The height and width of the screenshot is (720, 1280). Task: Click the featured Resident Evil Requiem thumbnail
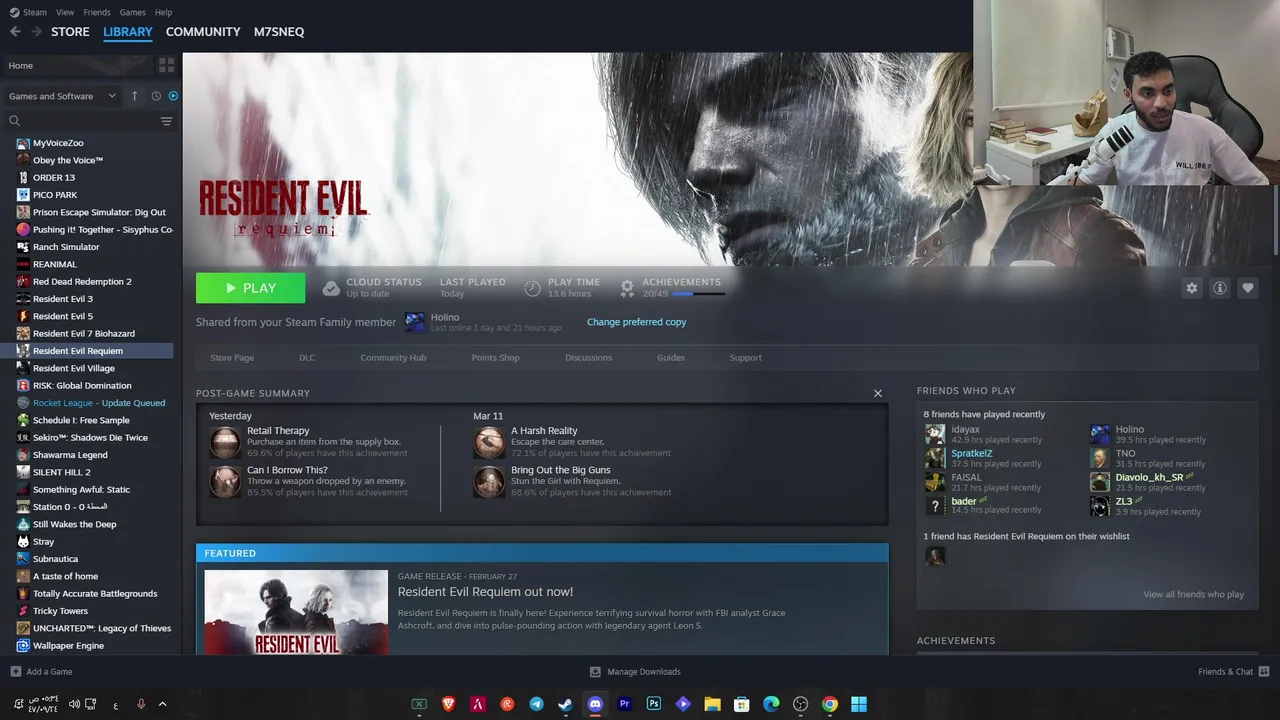(296, 612)
